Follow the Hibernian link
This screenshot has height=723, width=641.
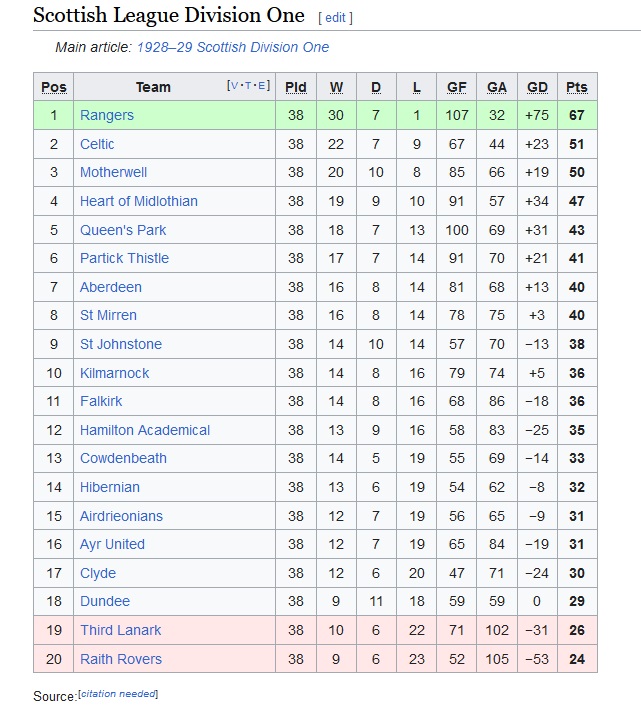point(110,487)
